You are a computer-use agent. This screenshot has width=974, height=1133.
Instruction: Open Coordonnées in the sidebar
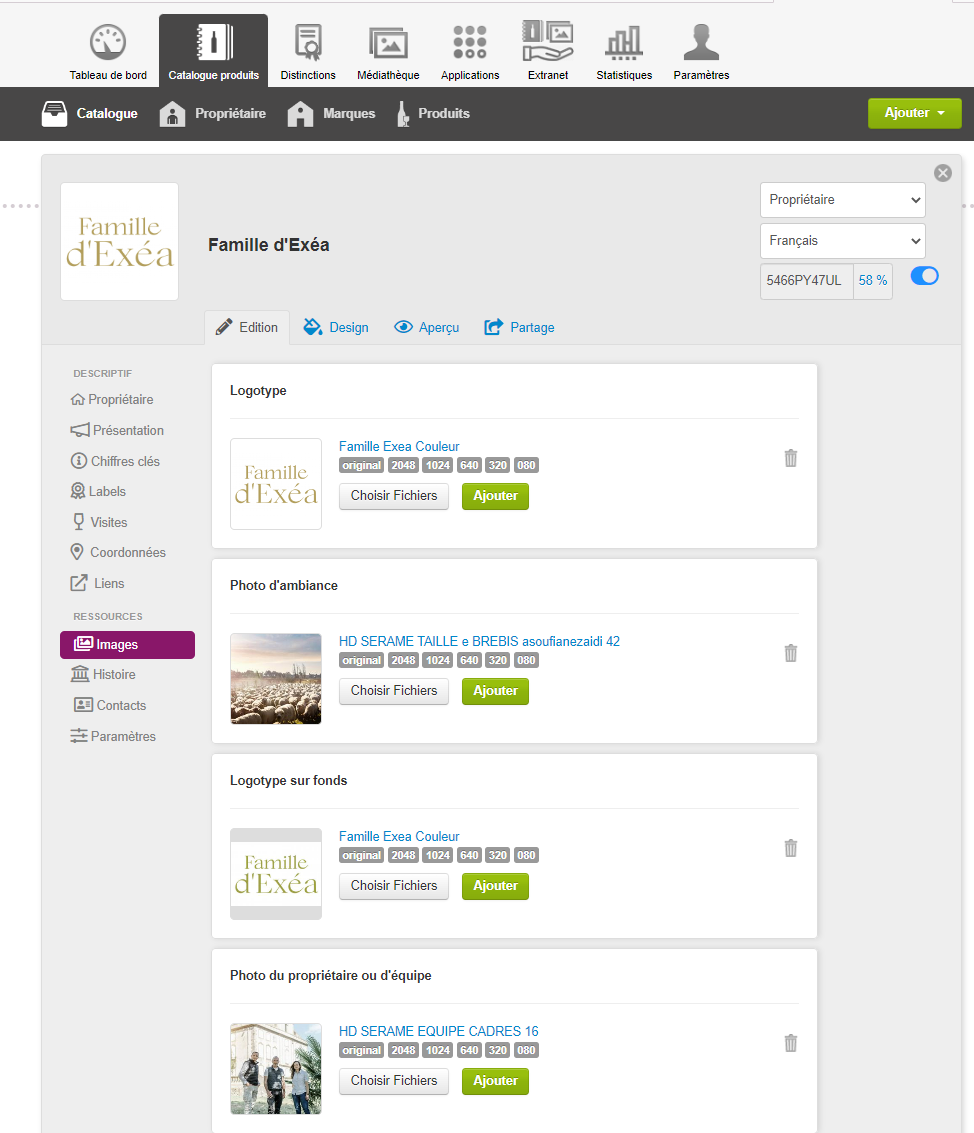point(118,552)
